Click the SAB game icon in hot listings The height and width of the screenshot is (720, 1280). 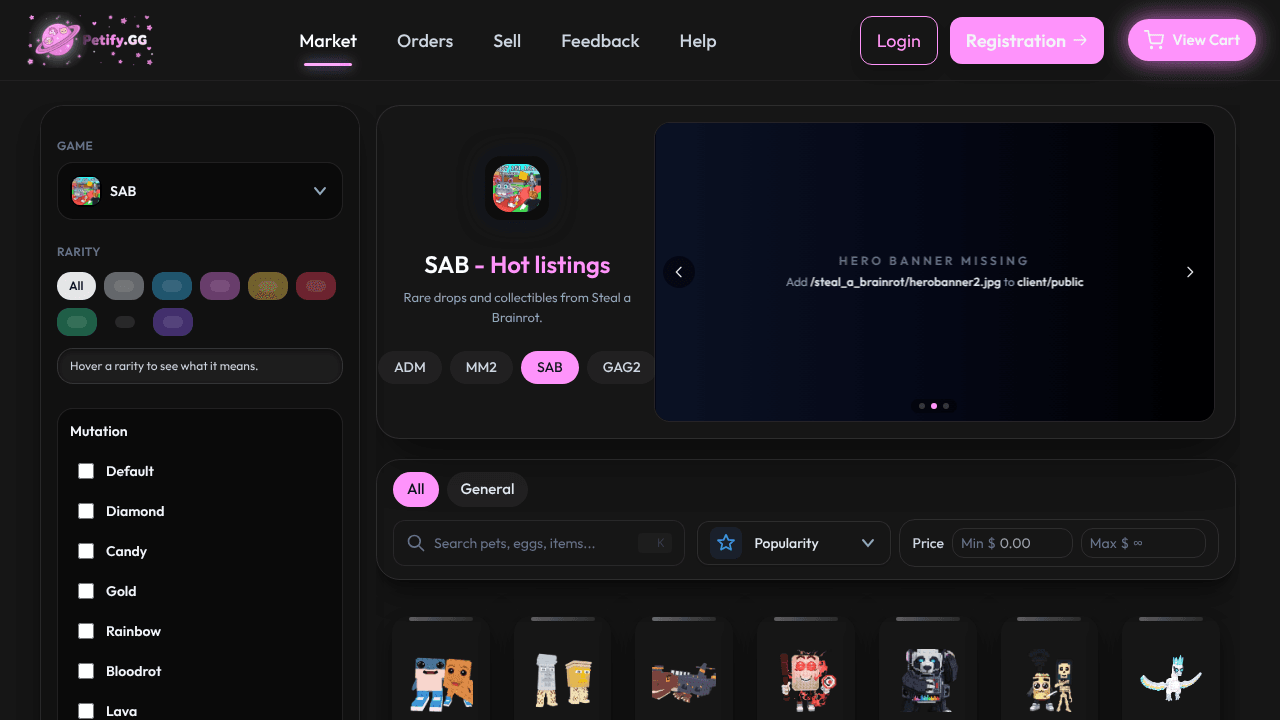pyautogui.click(x=517, y=188)
